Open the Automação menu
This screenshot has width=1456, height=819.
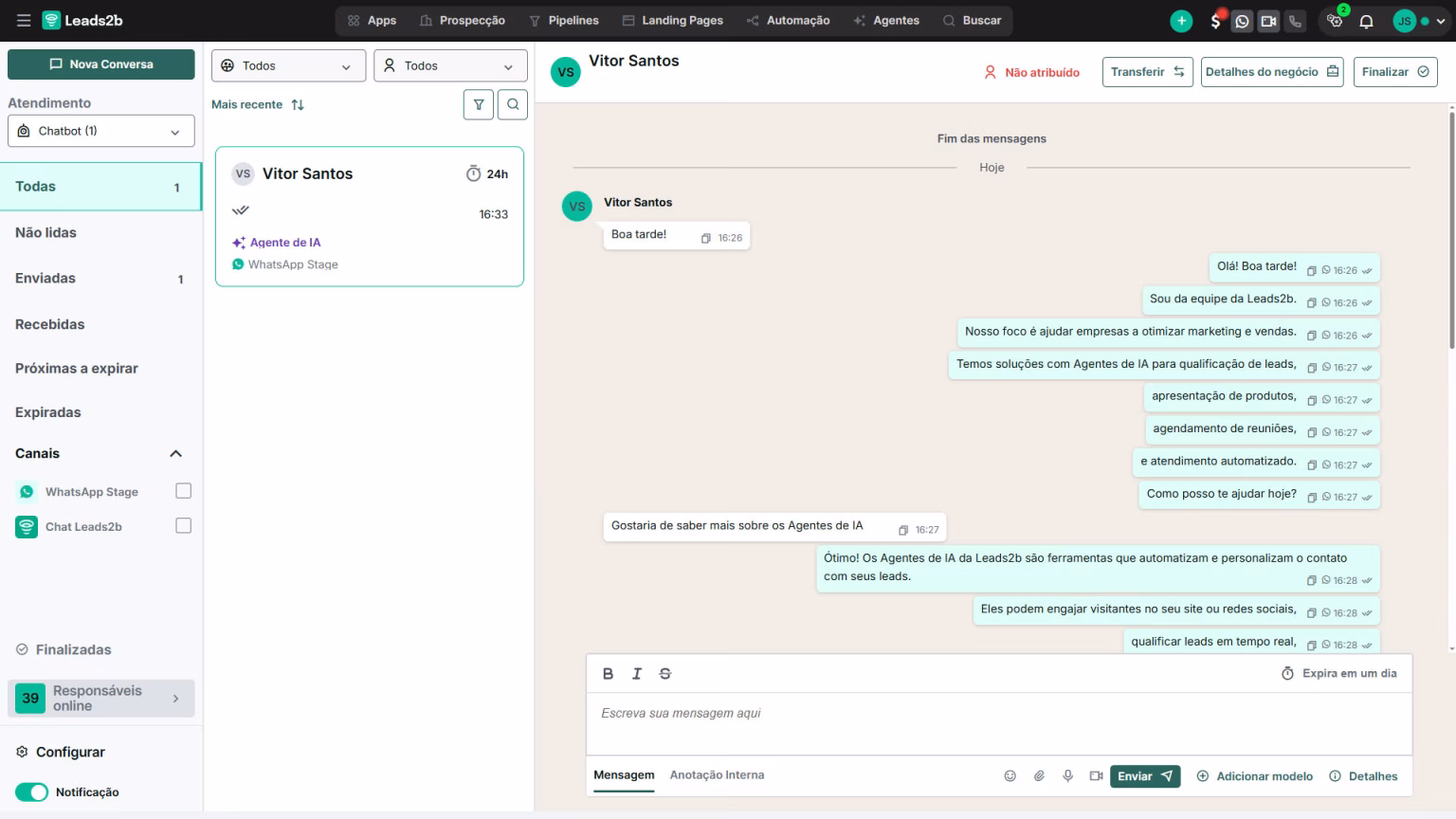click(788, 20)
